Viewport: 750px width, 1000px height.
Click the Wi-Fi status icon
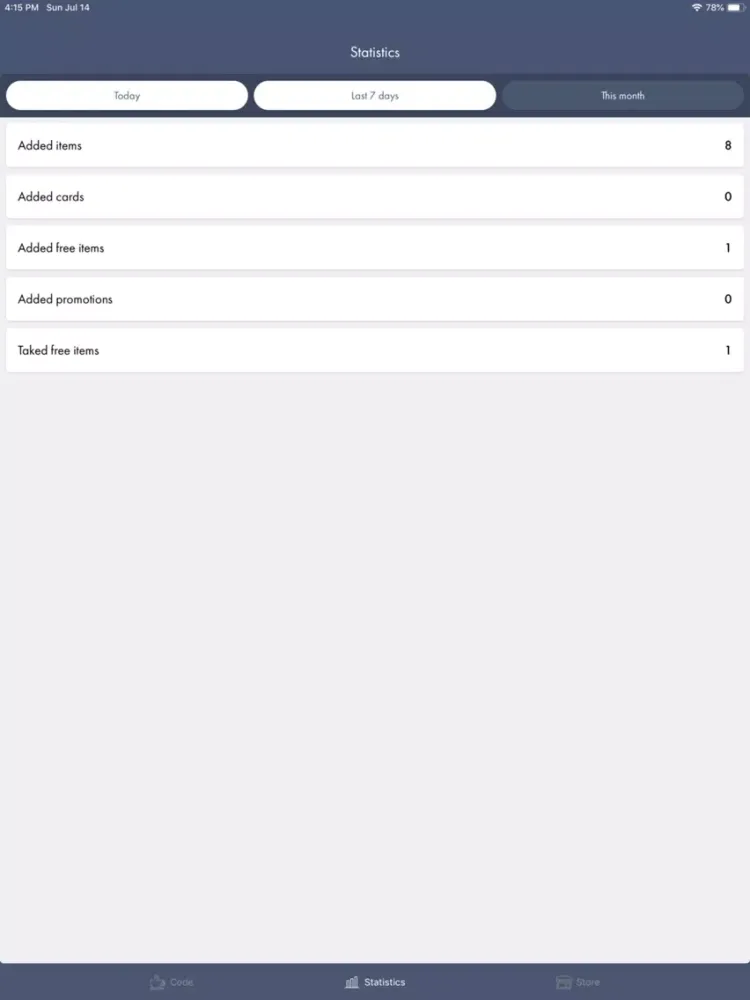click(x=696, y=8)
